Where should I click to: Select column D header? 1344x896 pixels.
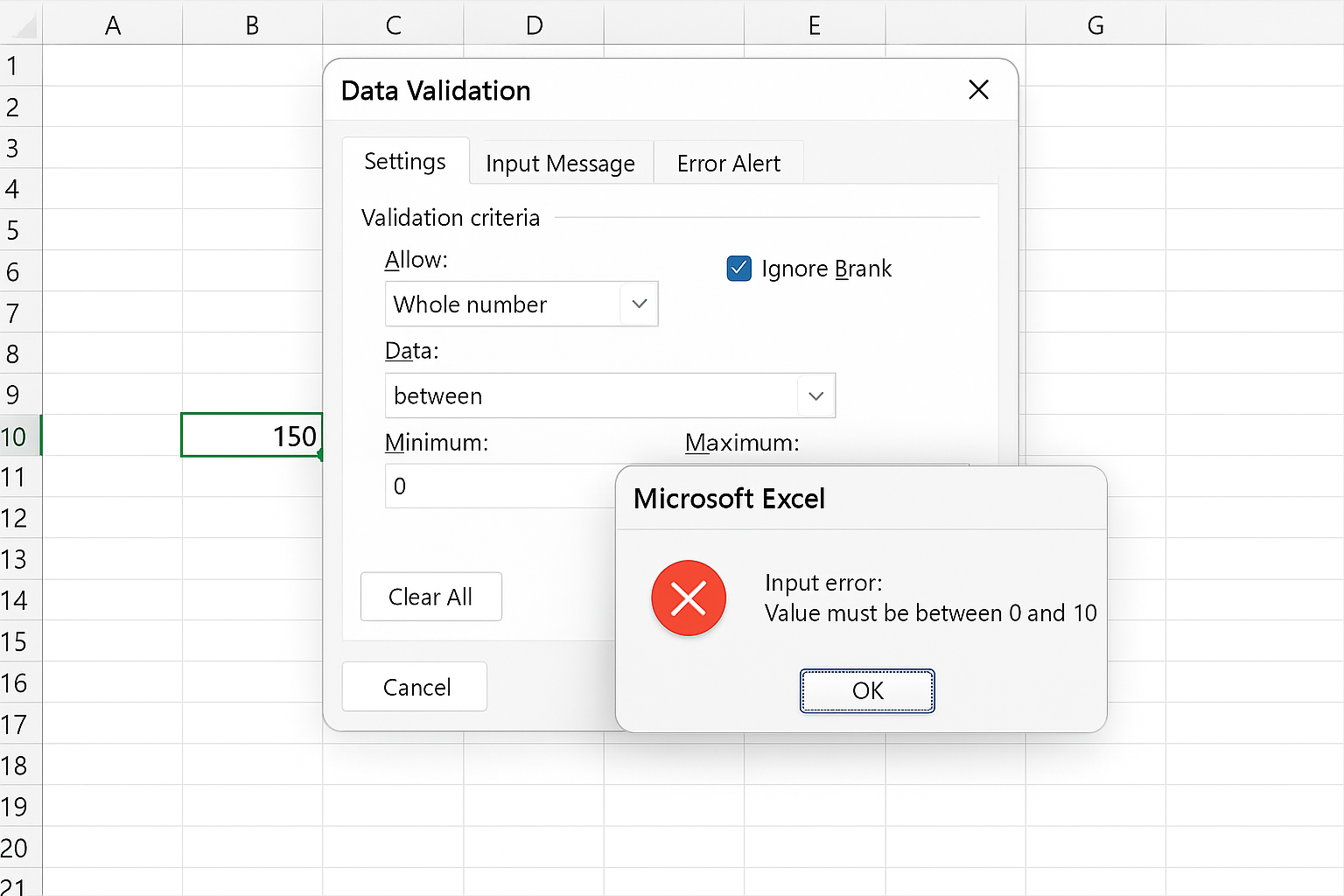tap(534, 24)
